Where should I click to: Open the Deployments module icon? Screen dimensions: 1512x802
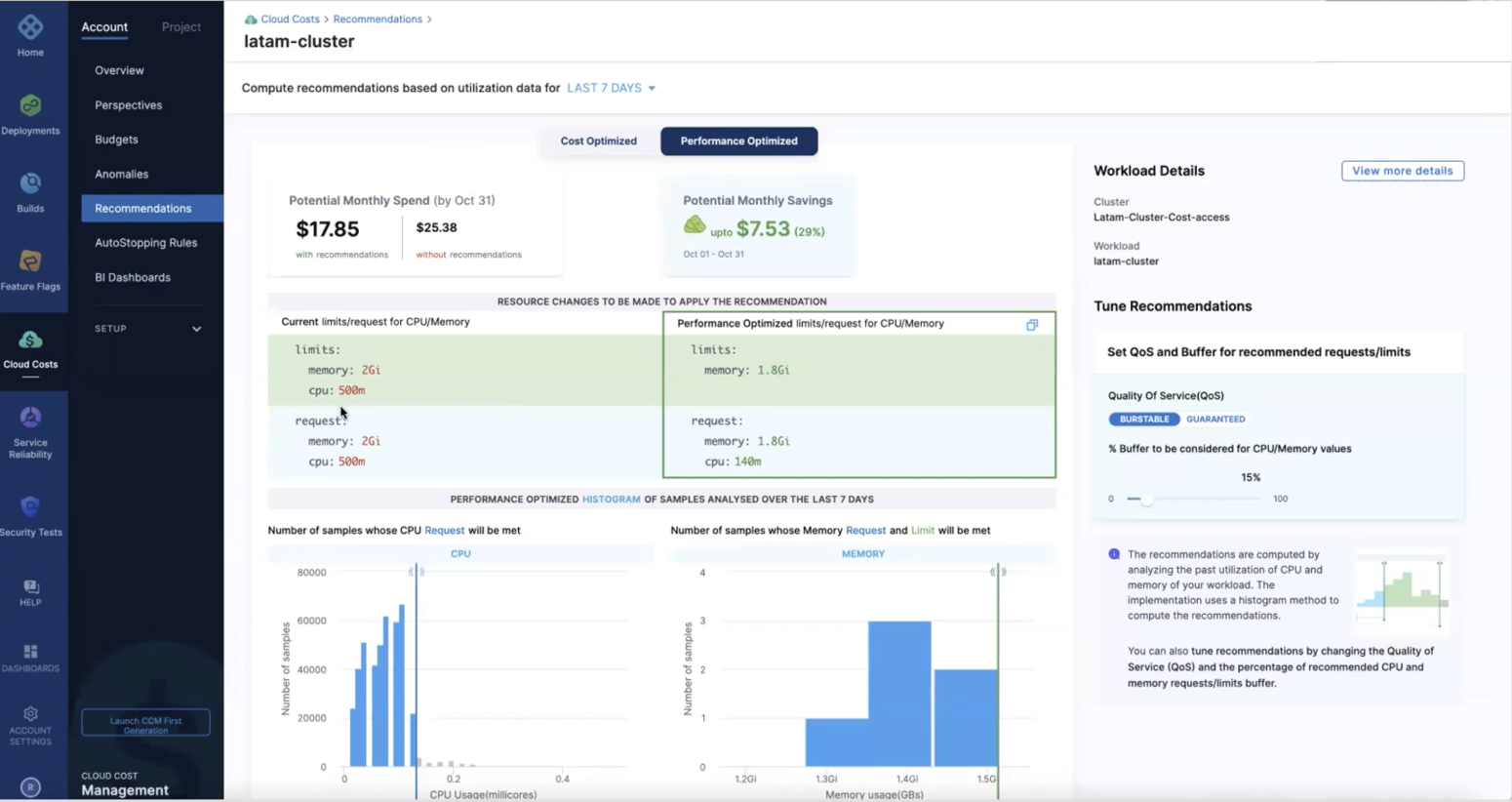pyautogui.click(x=30, y=105)
